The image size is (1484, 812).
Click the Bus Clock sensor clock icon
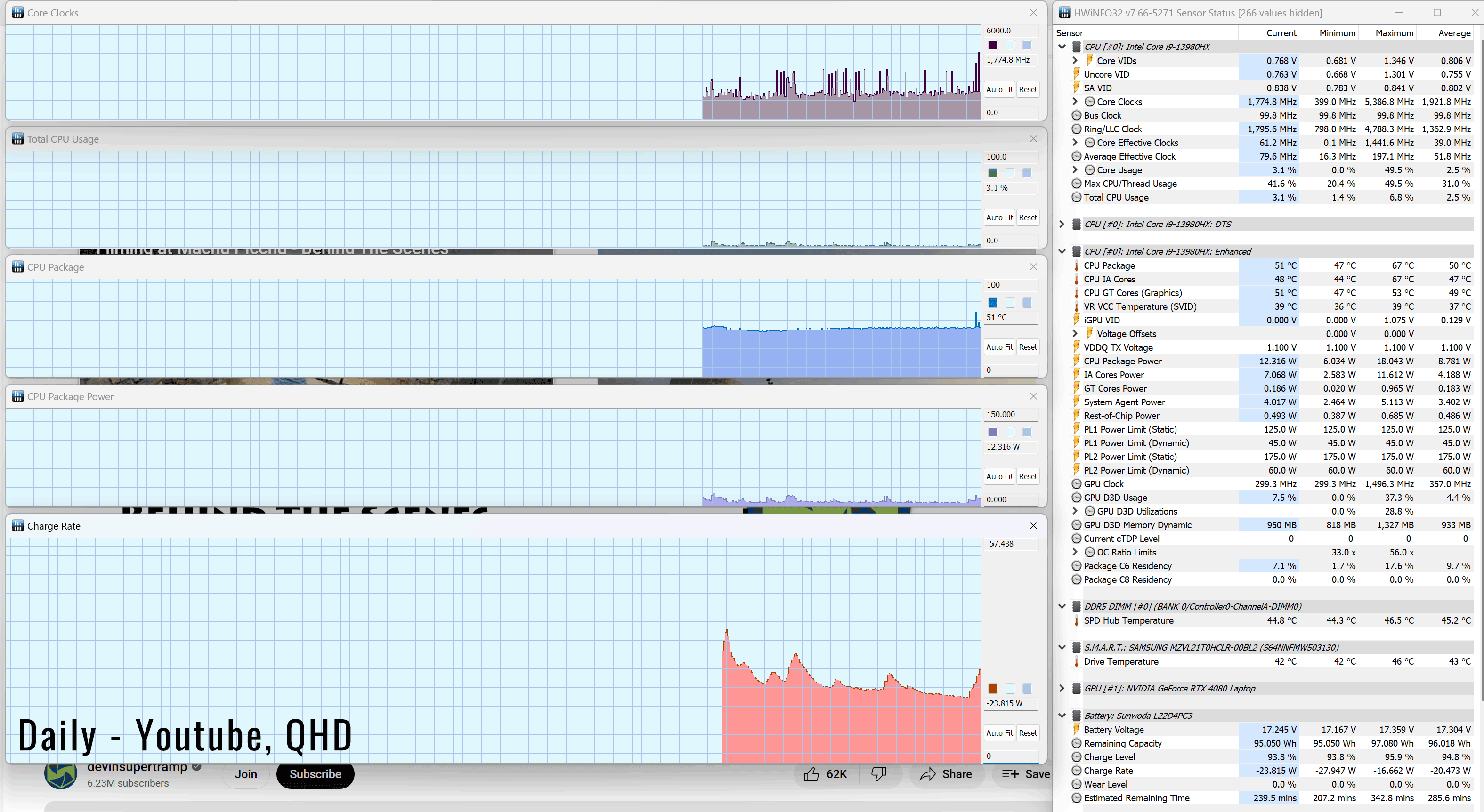[x=1076, y=115]
